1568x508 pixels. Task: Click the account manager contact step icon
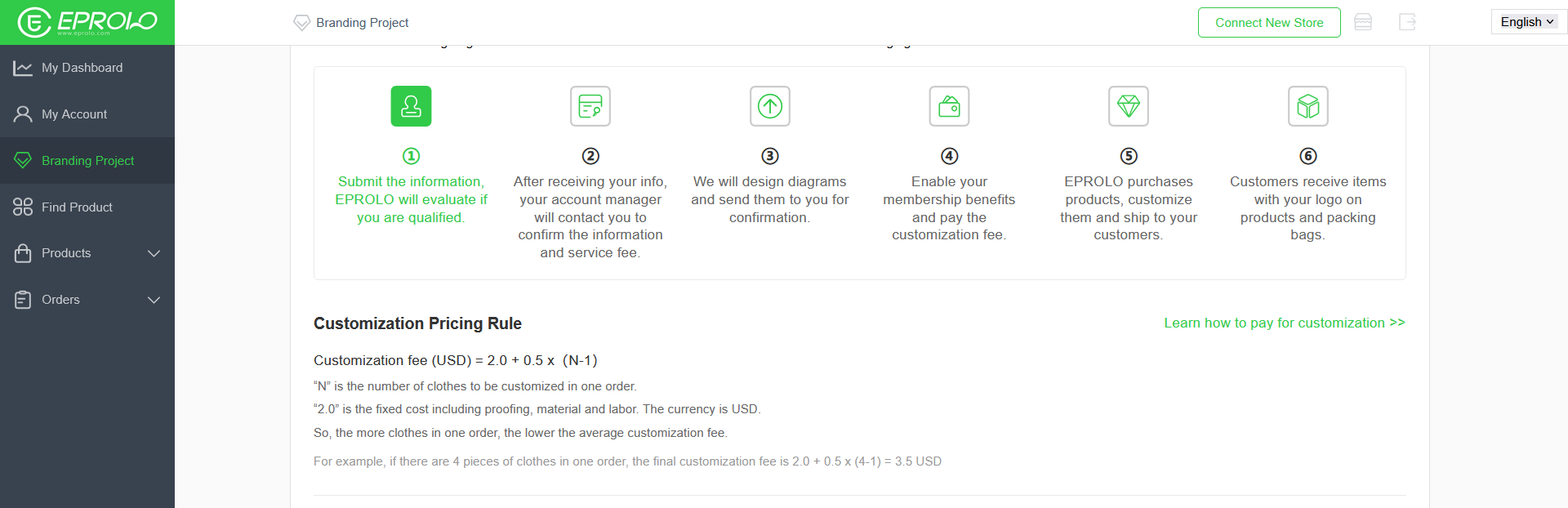[x=590, y=106]
